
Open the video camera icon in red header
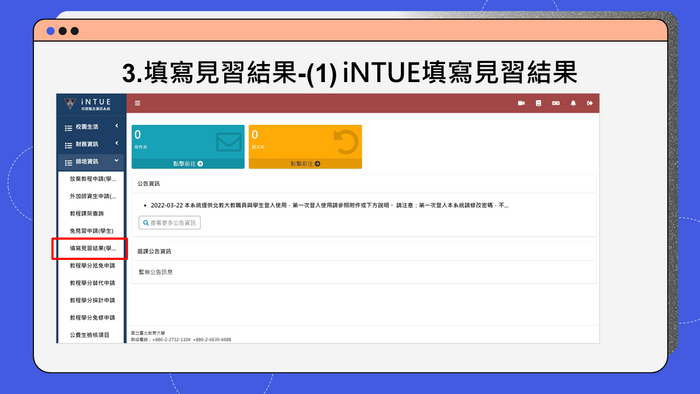pos(521,103)
